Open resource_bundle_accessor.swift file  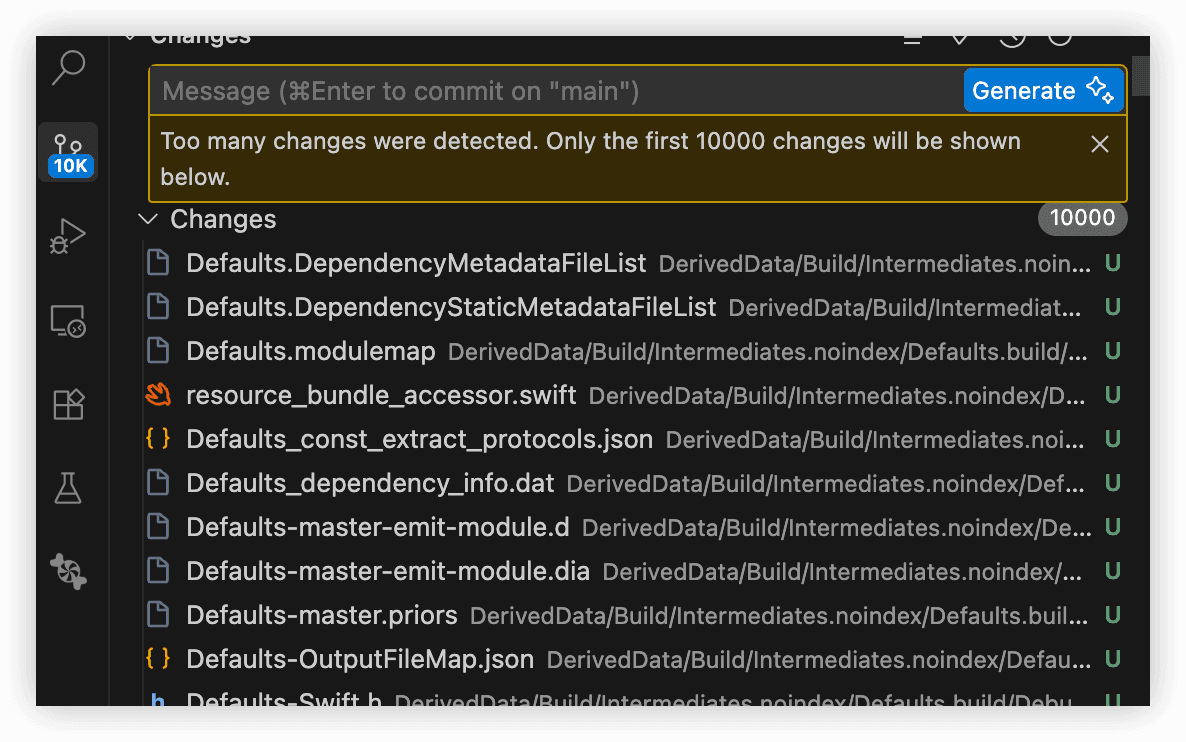coord(381,396)
